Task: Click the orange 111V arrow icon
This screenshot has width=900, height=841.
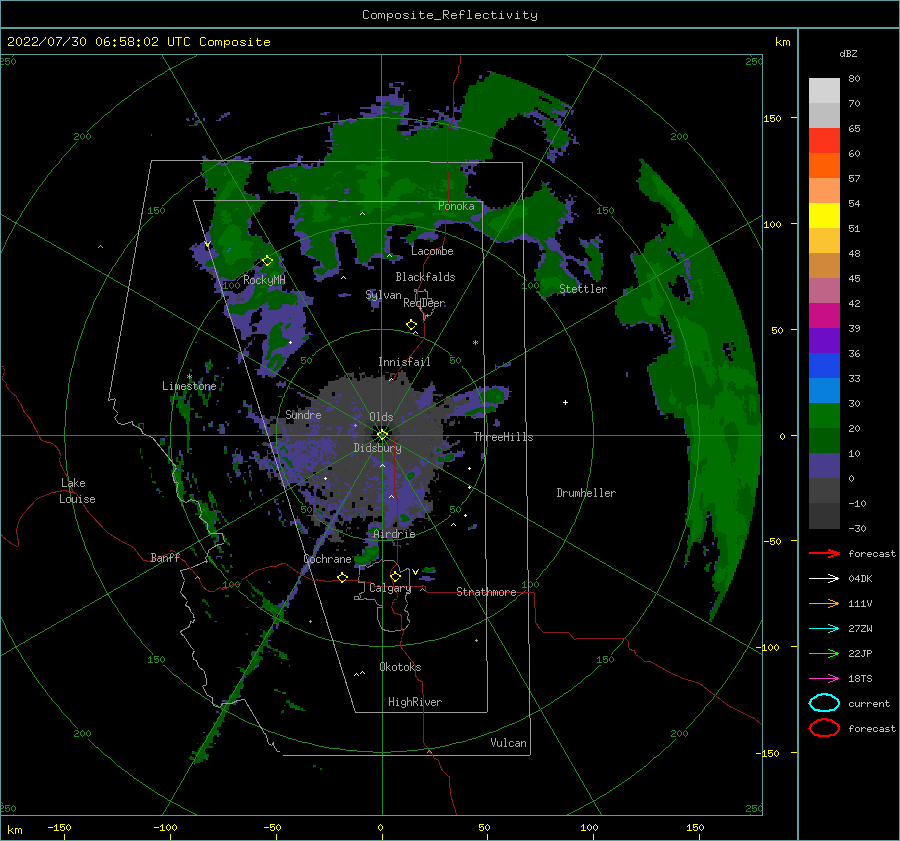Action: 824,603
